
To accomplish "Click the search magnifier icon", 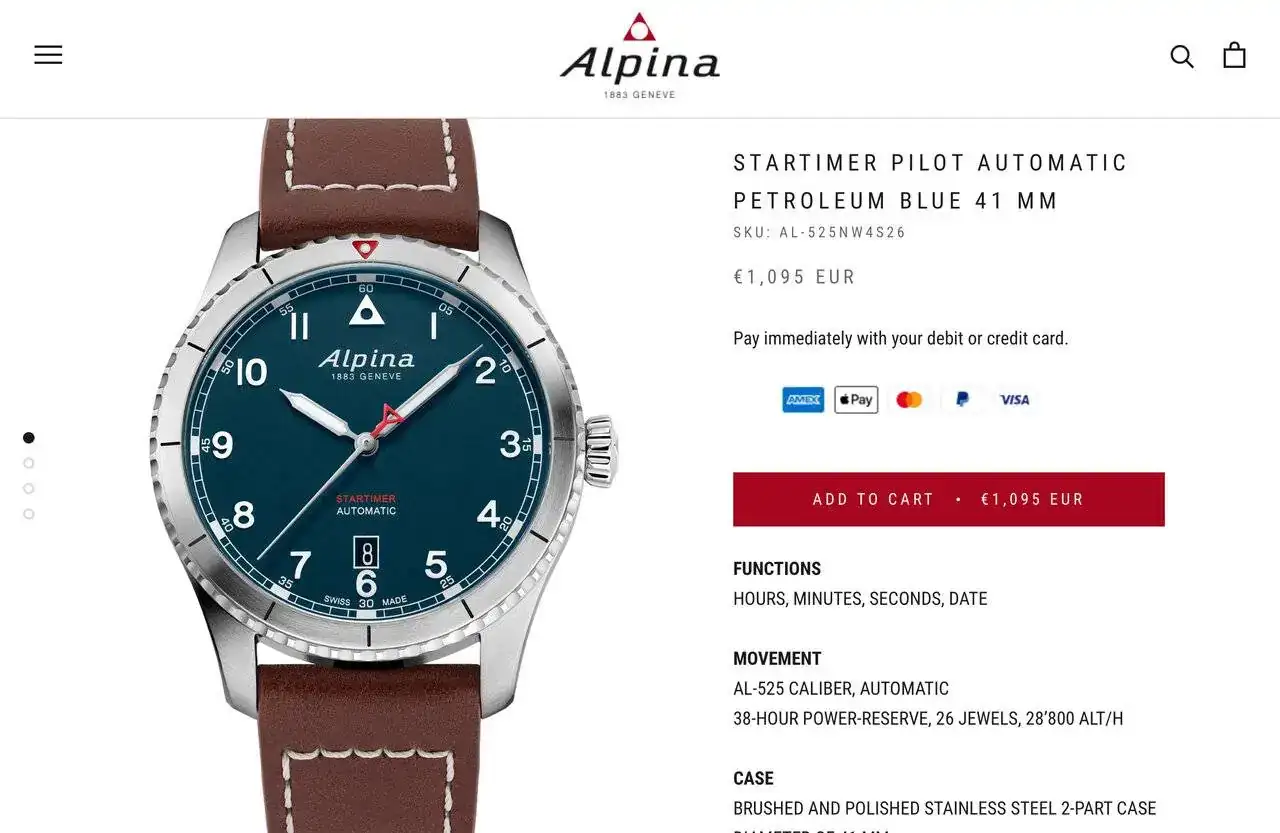I will [x=1182, y=56].
